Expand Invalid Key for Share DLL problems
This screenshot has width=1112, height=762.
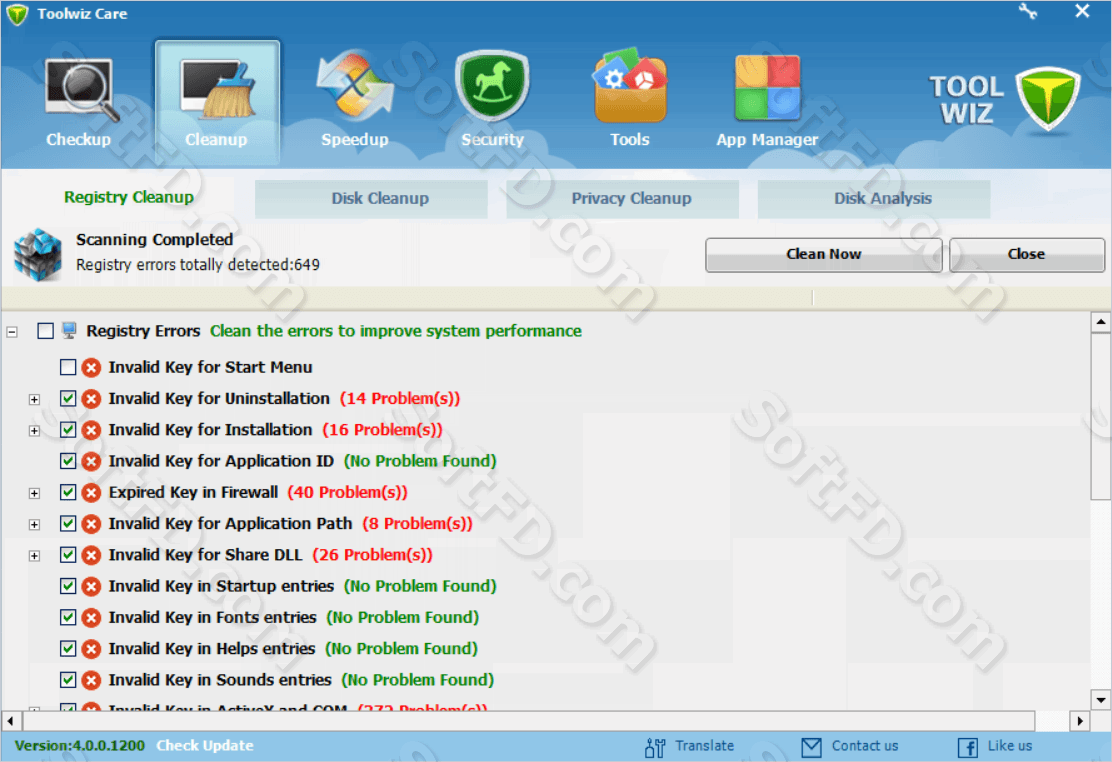coord(34,556)
